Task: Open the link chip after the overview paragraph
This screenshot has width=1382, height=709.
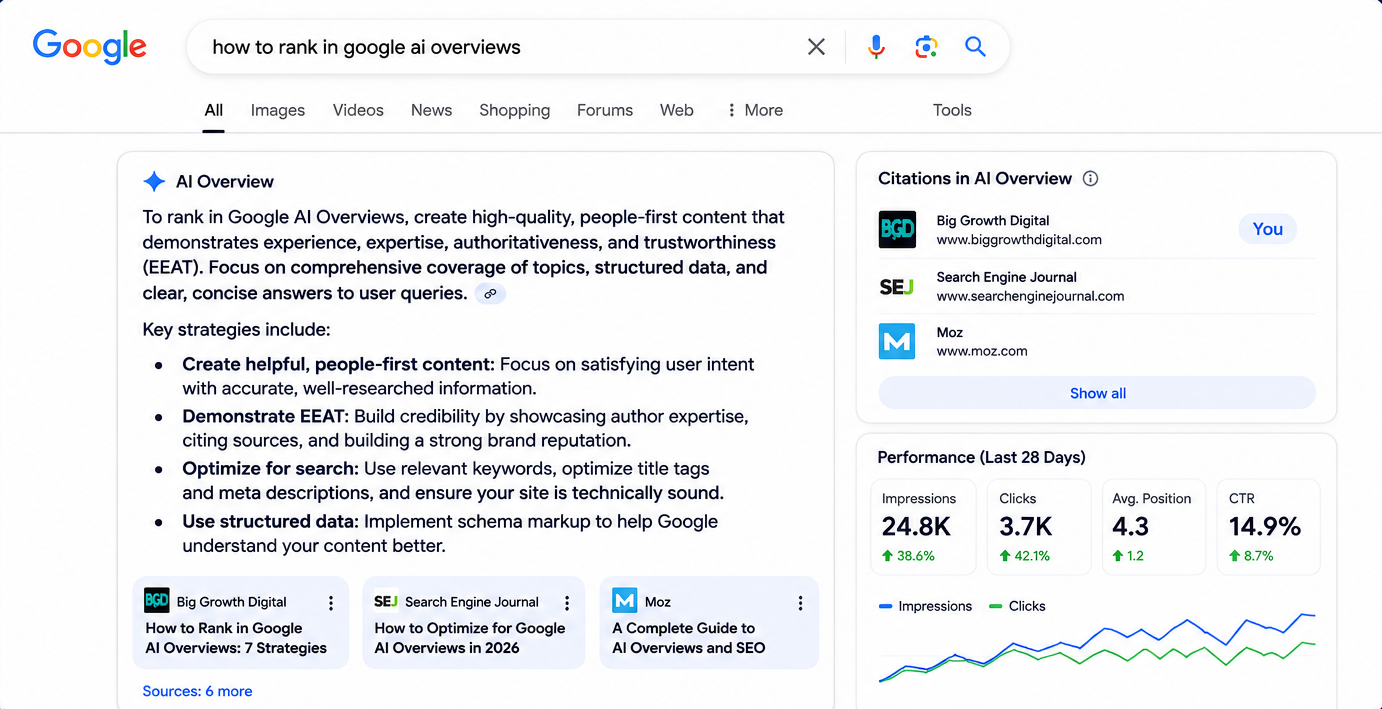Action: click(x=490, y=294)
